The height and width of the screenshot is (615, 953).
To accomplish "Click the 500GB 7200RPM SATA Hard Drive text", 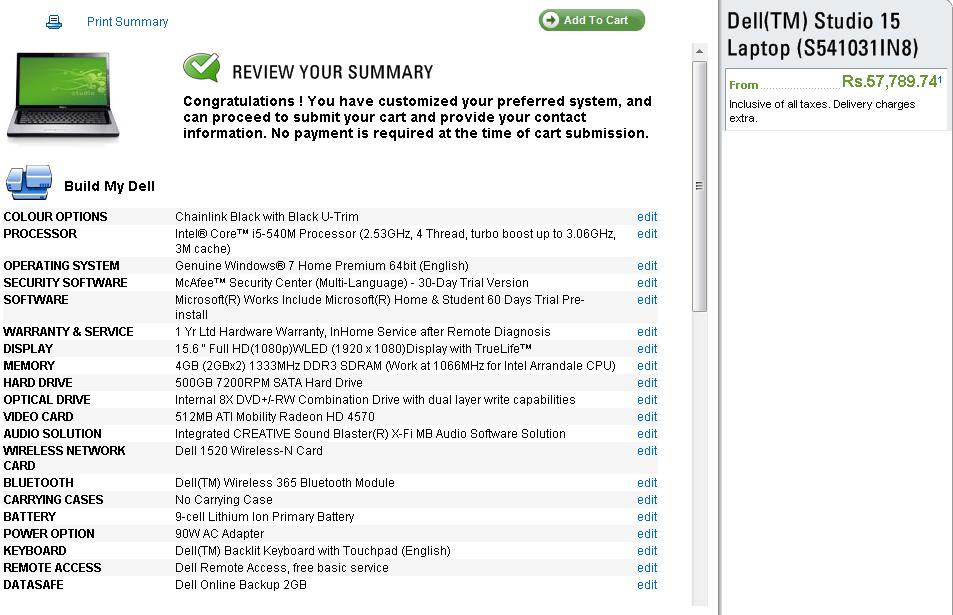I will 269,383.
